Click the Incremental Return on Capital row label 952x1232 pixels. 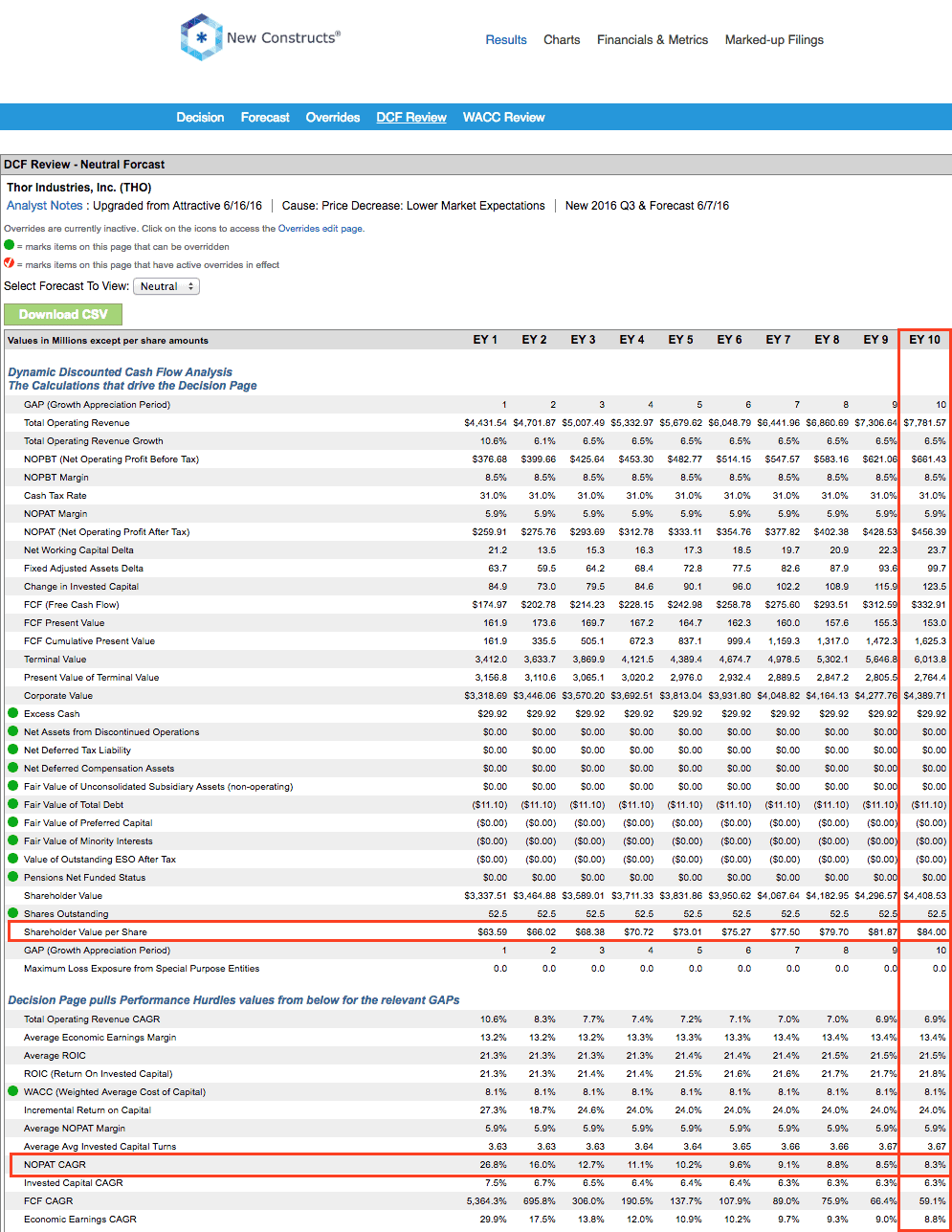tap(87, 1110)
